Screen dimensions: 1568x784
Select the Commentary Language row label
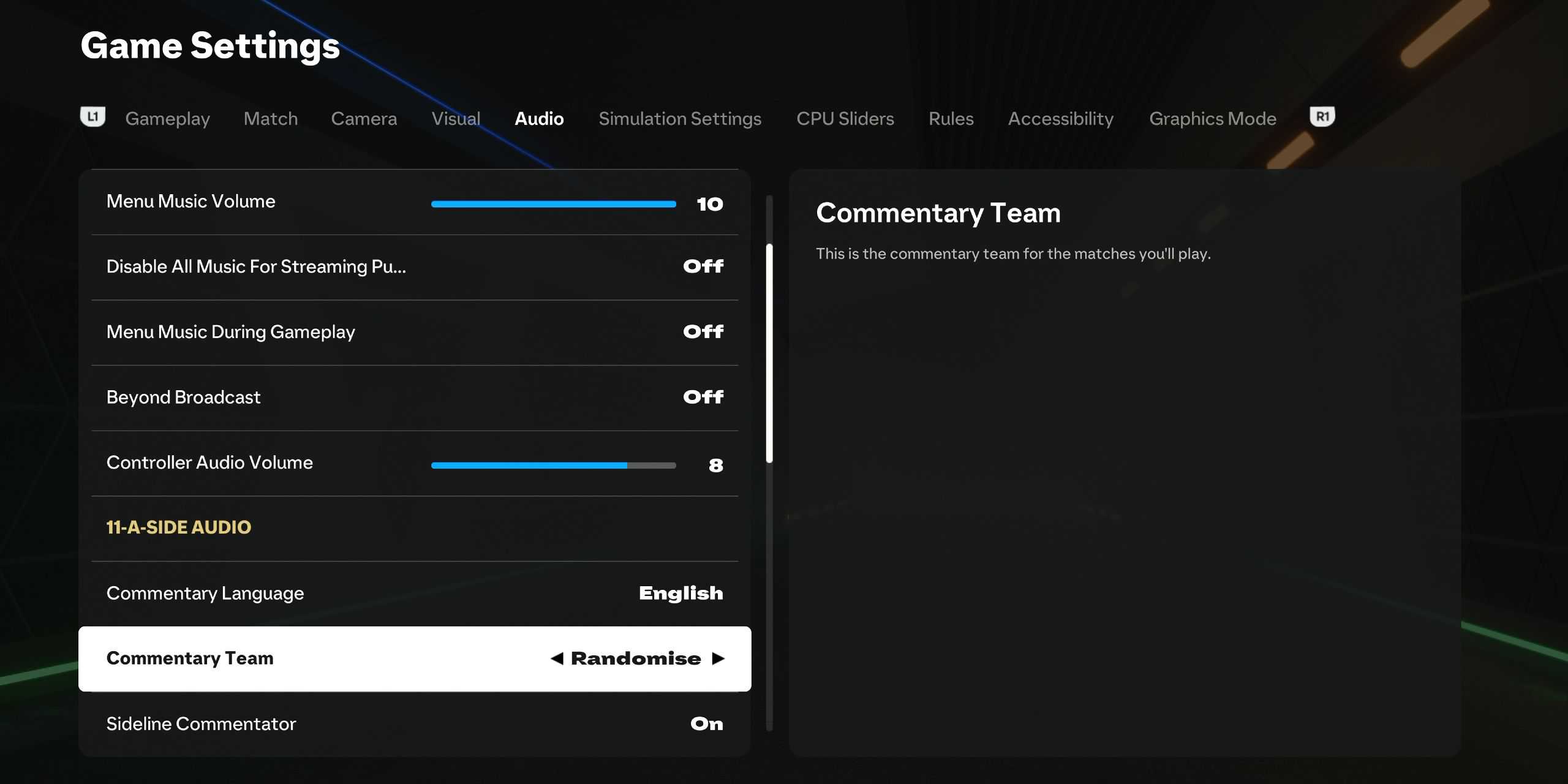coord(205,594)
